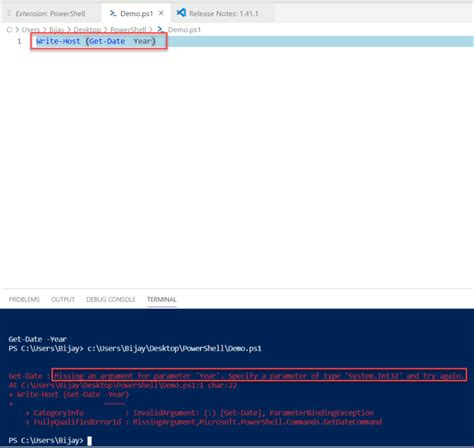Screen dimensions: 474x448
Task: Click the Get-Date command in the editor
Action: [107, 41]
